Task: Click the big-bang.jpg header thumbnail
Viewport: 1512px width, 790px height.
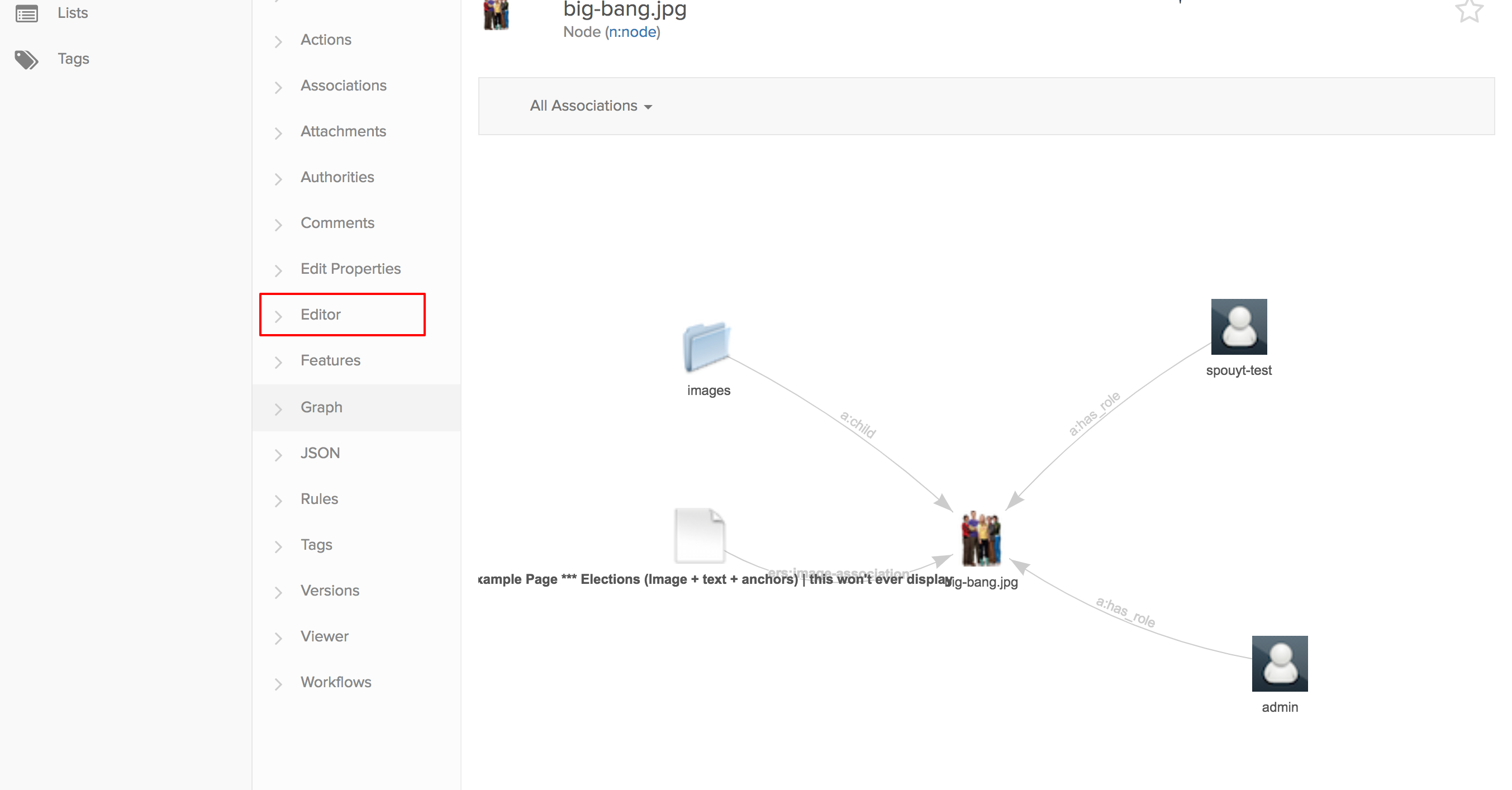Action: point(496,15)
